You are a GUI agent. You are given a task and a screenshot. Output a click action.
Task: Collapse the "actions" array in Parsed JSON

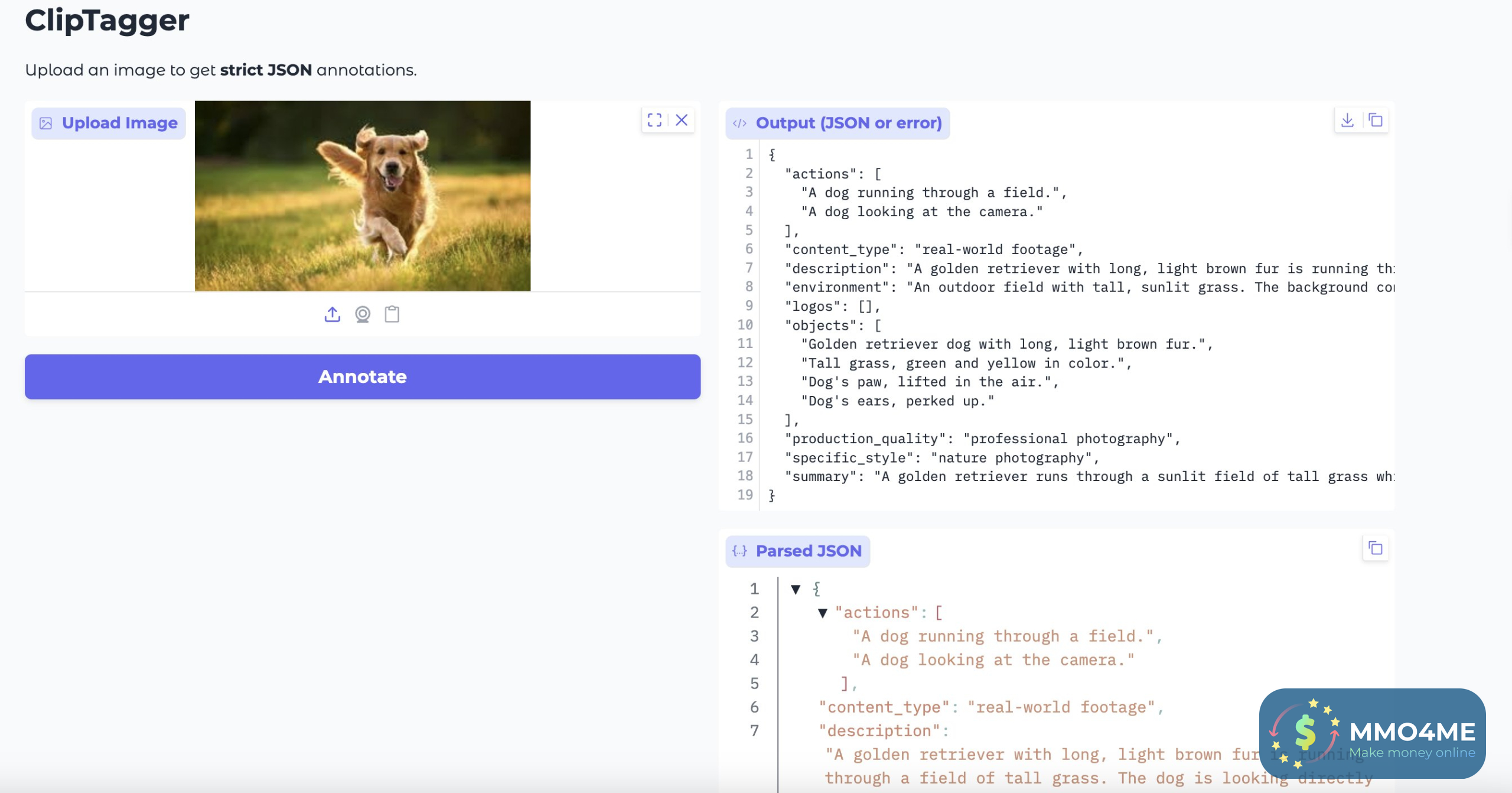[x=822, y=613]
